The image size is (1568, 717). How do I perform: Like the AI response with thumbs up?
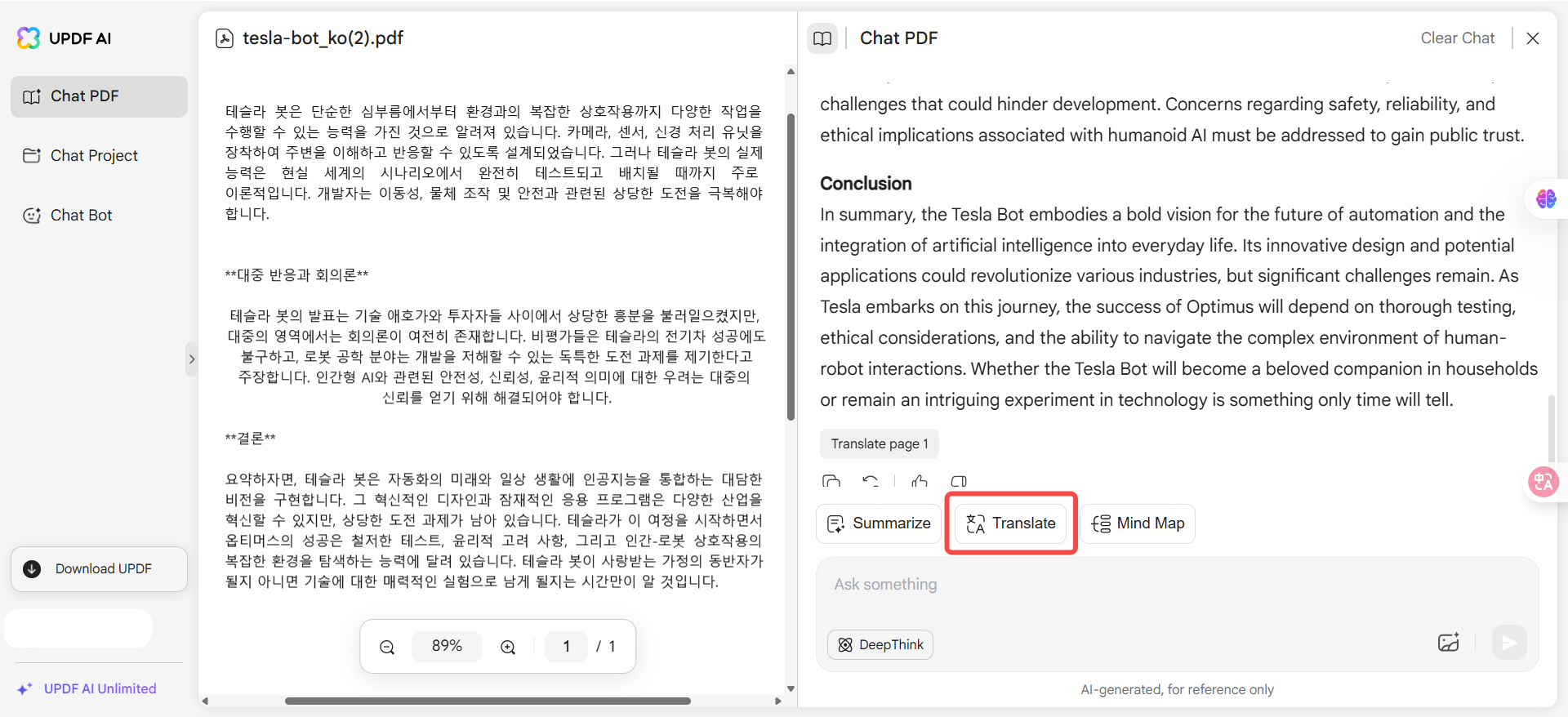click(920, 482)
